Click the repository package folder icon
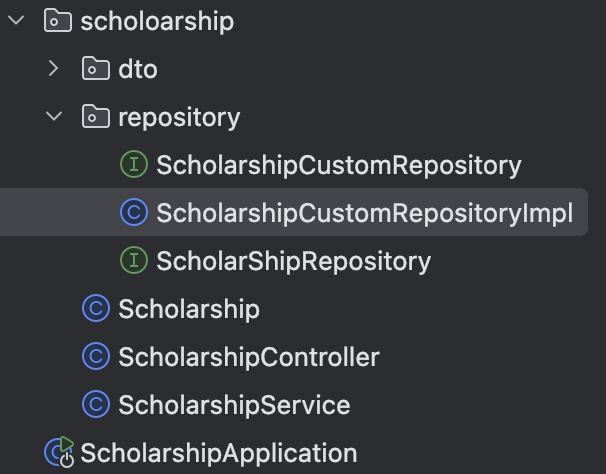The width and height of the screenshot is (606, 474). 95,116
